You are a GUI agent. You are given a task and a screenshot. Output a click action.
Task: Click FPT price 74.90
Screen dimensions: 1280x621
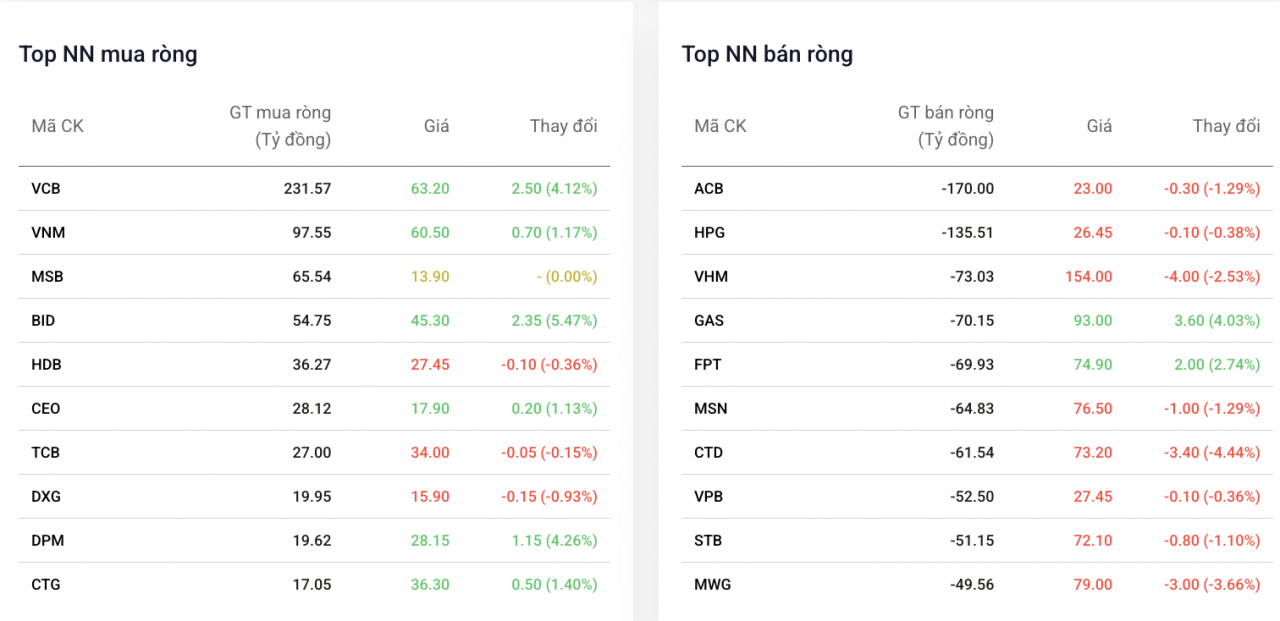1093,364
